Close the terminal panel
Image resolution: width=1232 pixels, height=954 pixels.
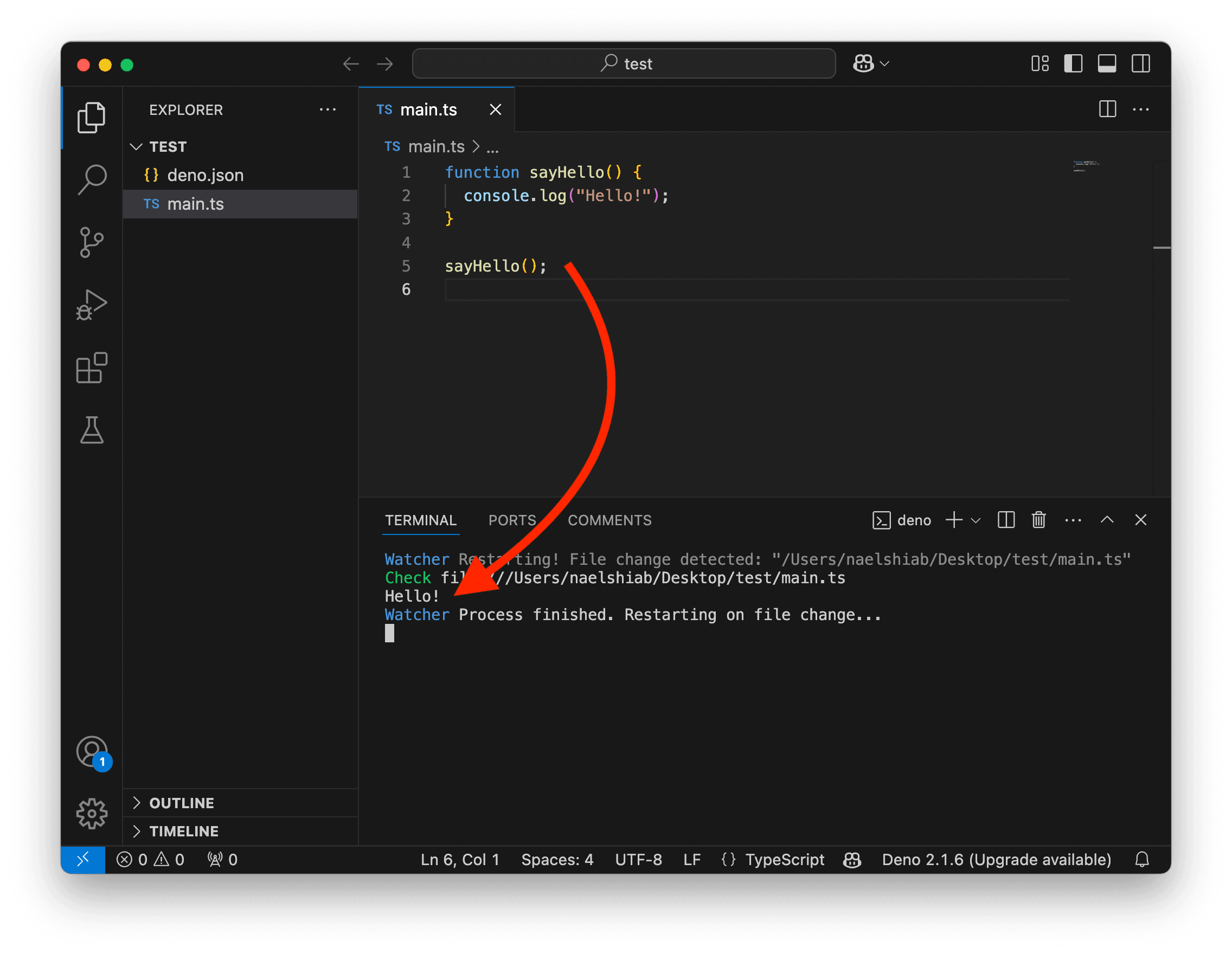coord(1140,519)
